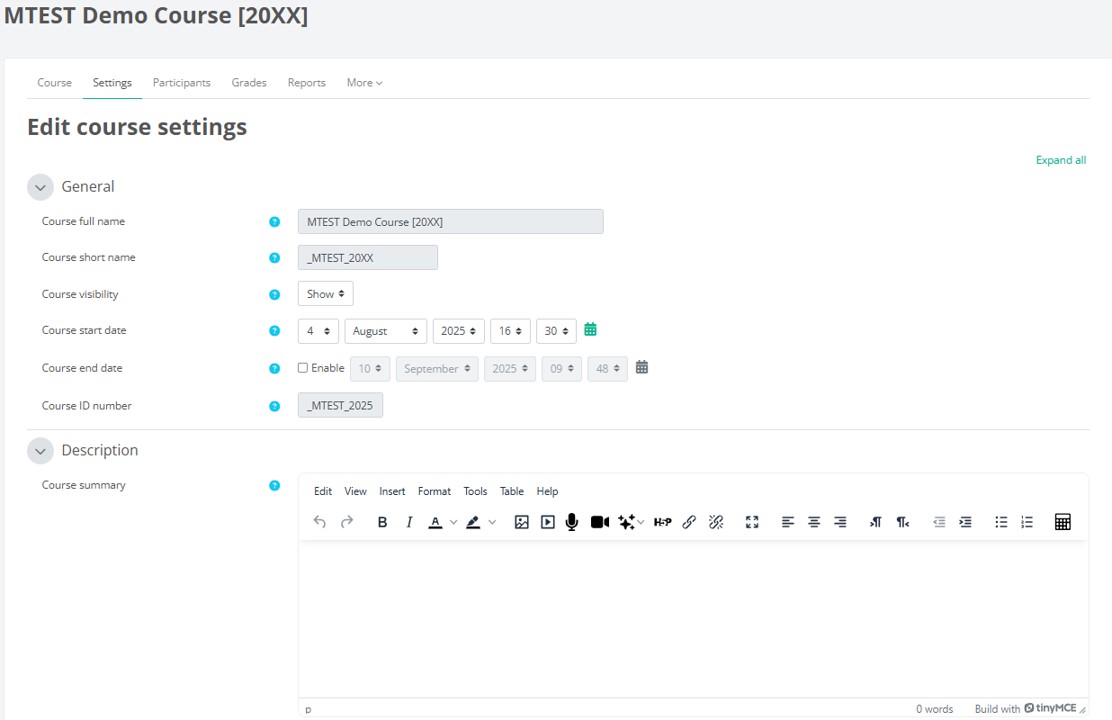
Task: Click the tinyMCE build link
Action: coord(1049,708)
